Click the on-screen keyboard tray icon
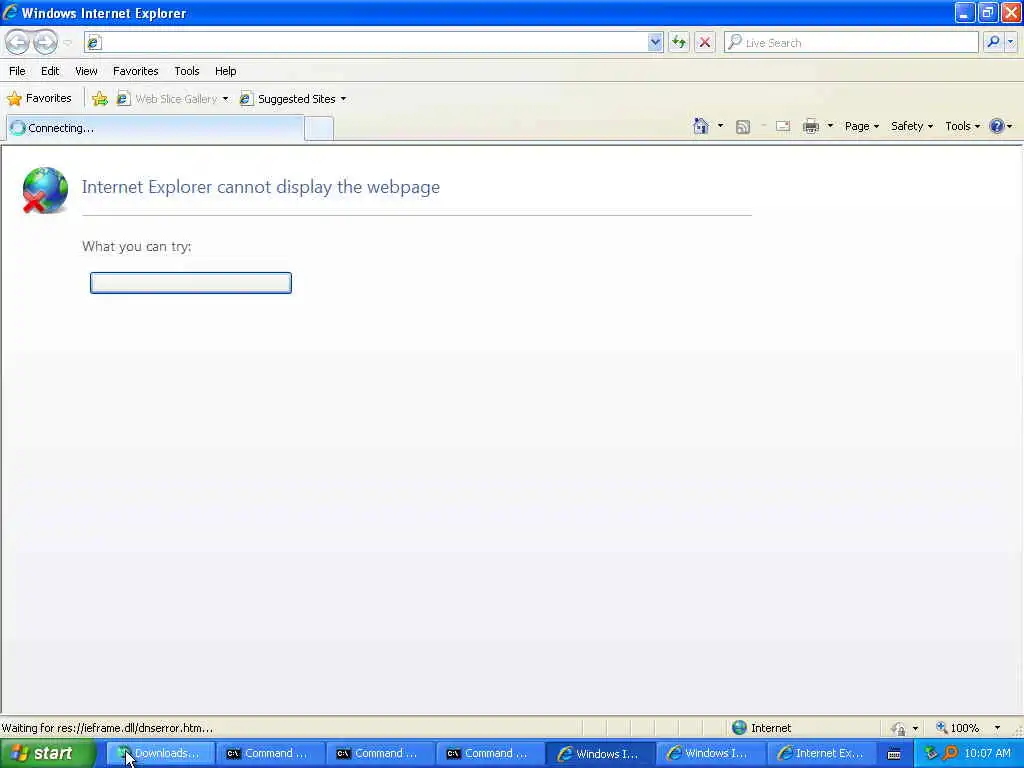The height and width of the screenshot is (768, 1024). pos(894,754)
